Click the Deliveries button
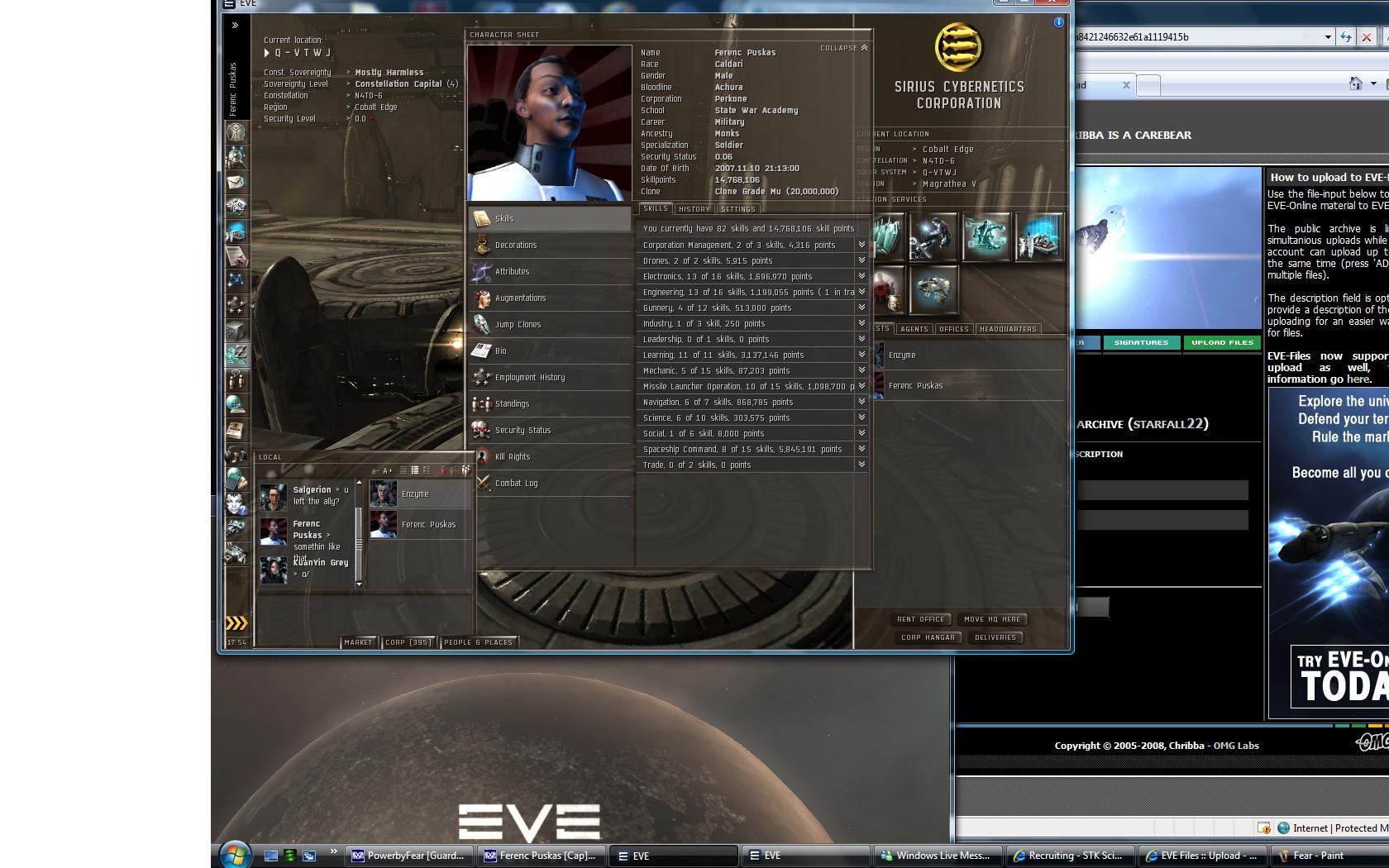Image resolution: width=1389 pixels, height=868 pixels. coord(995,637)
